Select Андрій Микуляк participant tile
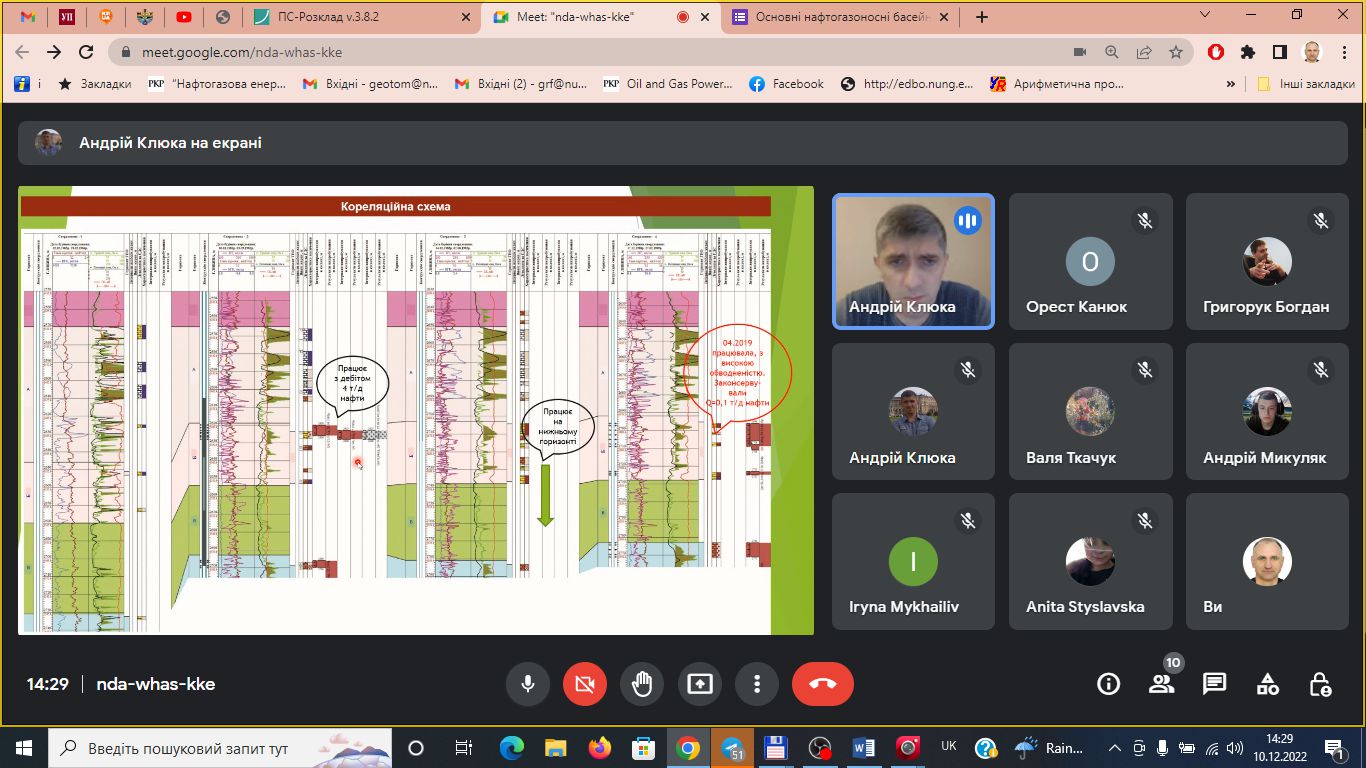Viewport: 1366px width, 768px height. click(x=1266, y=411)
